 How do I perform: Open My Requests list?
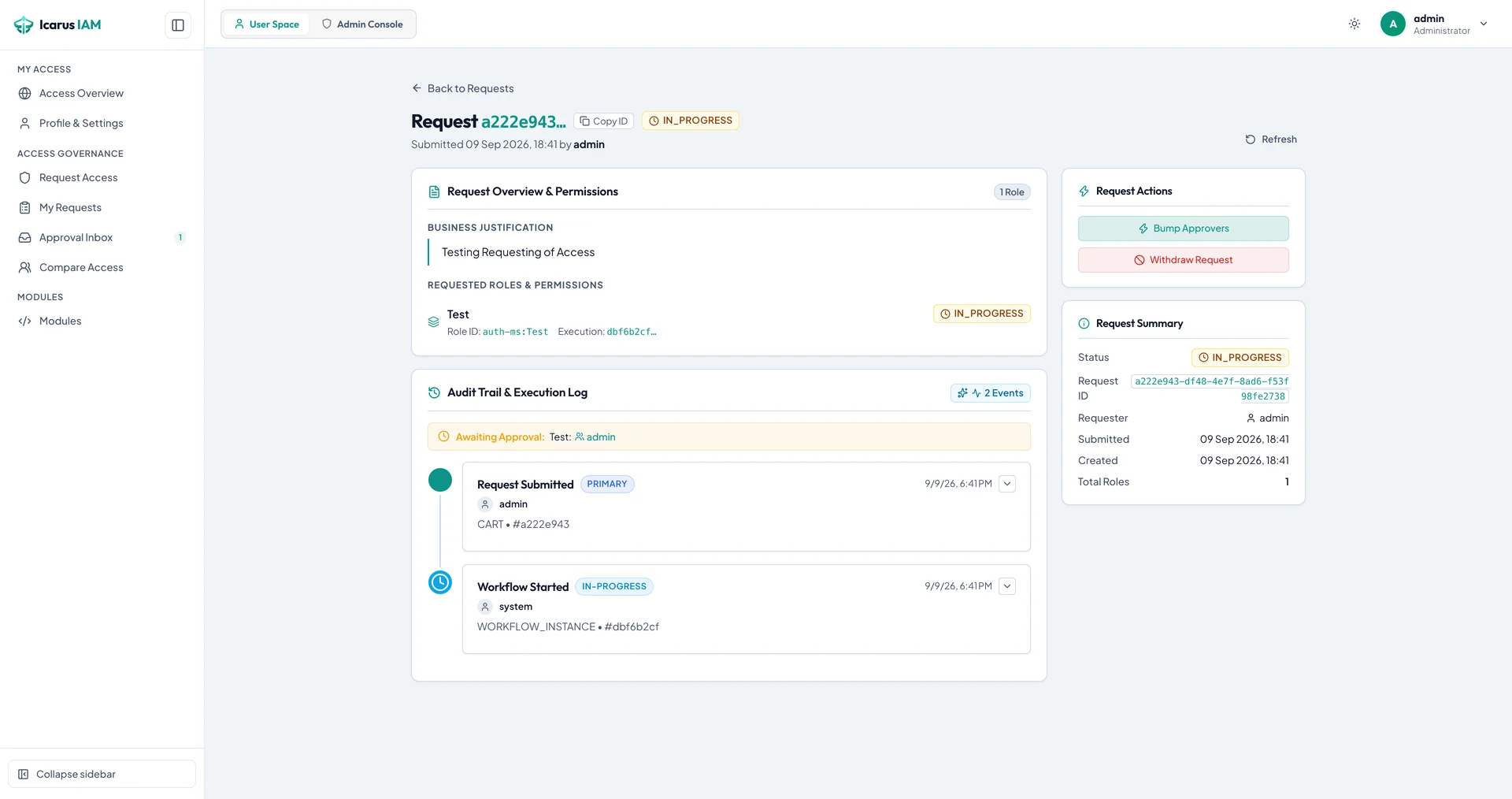(102, 207)
